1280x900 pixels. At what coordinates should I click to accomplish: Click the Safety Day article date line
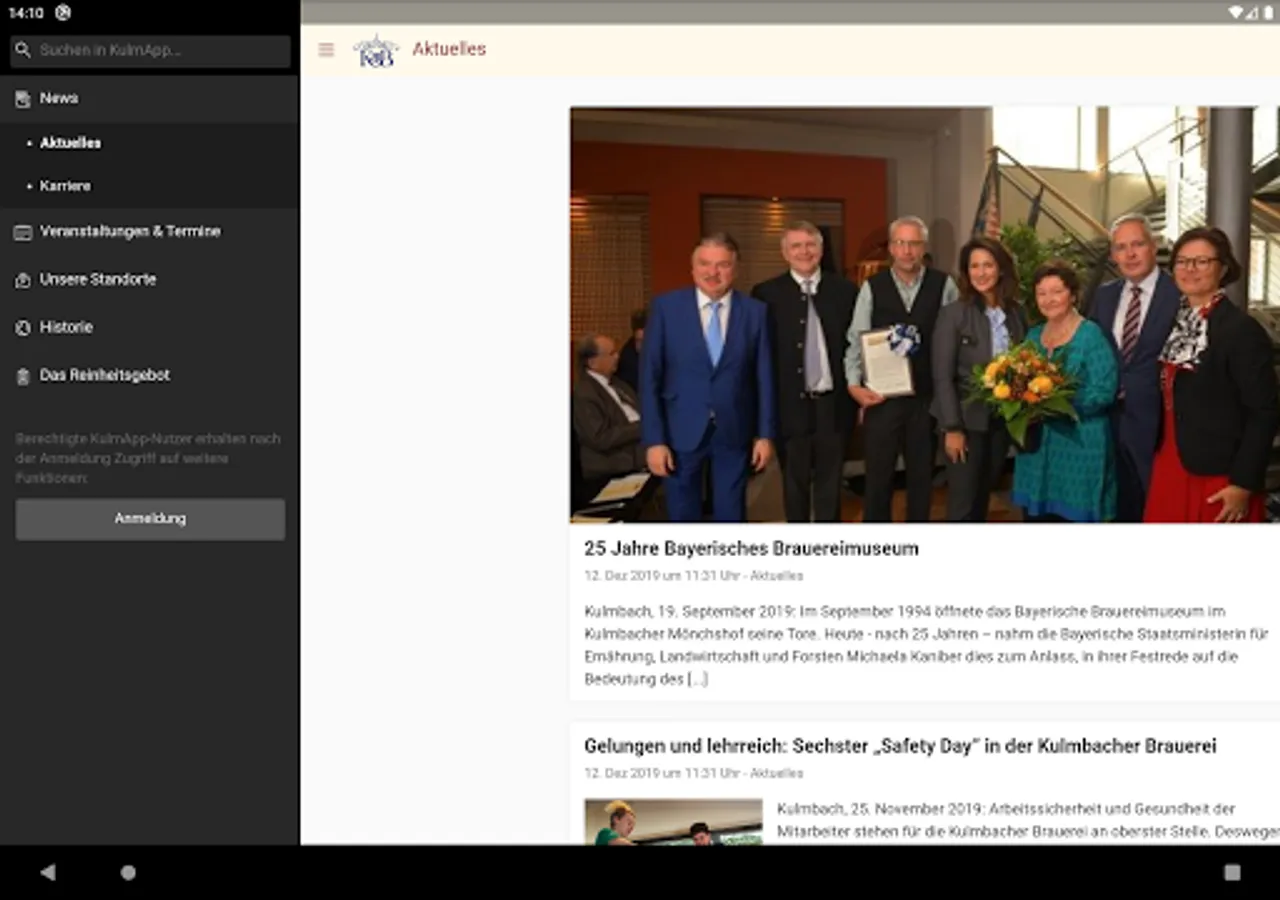pyautogui.click(x=693, y=773)
